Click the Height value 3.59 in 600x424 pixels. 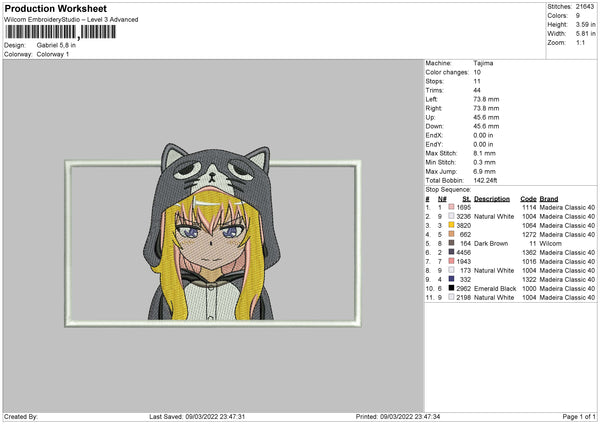point(585,24)
